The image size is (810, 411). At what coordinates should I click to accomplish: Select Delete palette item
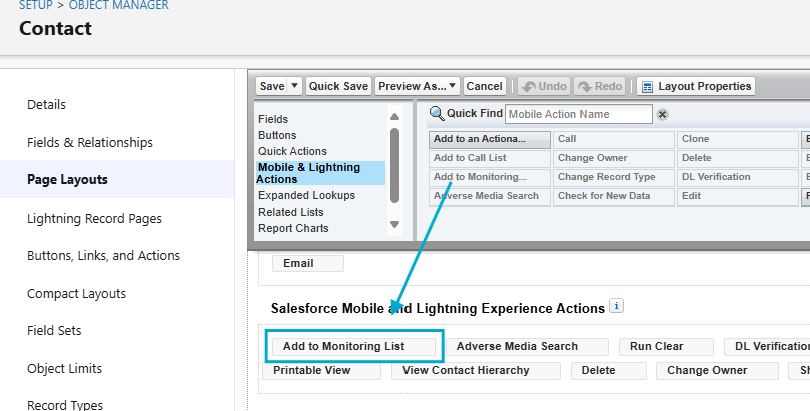[x=738, y=159]
